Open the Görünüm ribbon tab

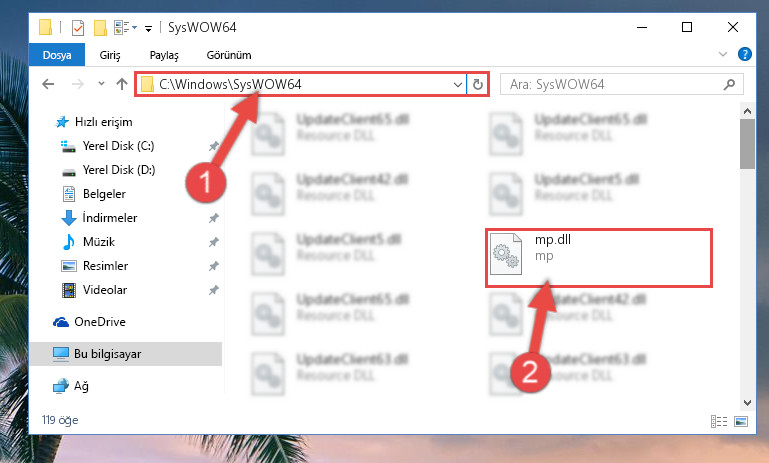tap(229, 55)
